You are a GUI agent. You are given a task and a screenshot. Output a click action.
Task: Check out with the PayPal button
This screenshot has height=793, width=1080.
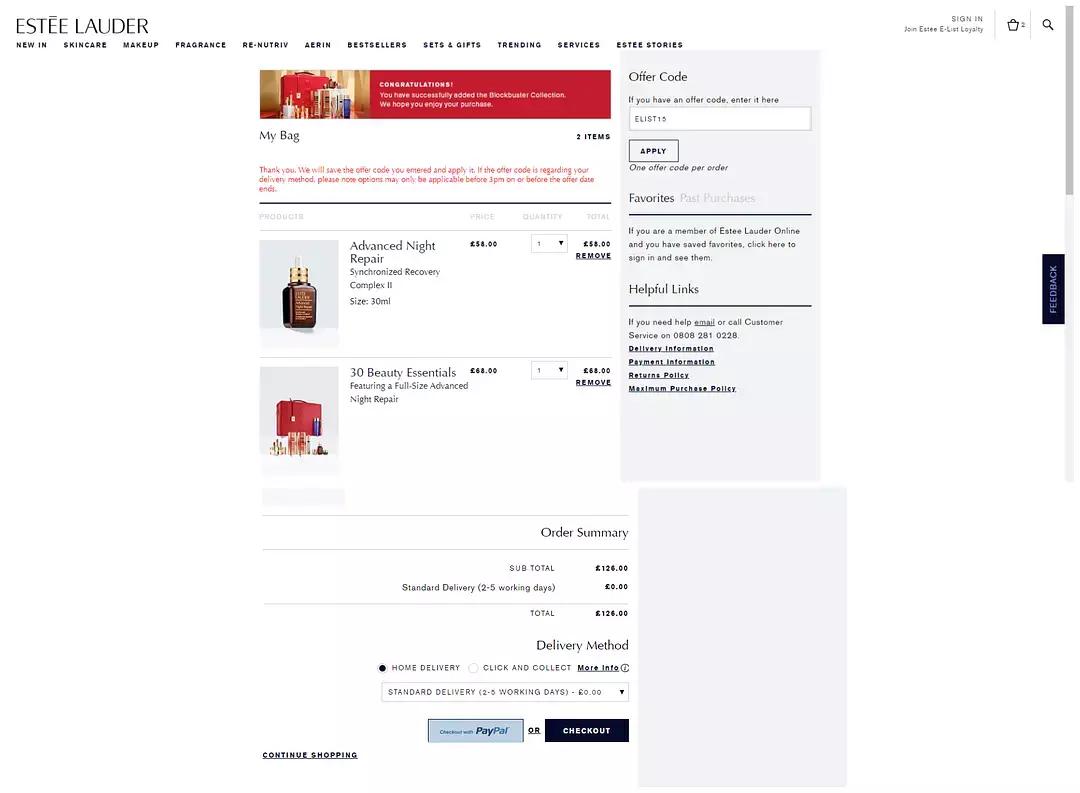pos(475,730)
